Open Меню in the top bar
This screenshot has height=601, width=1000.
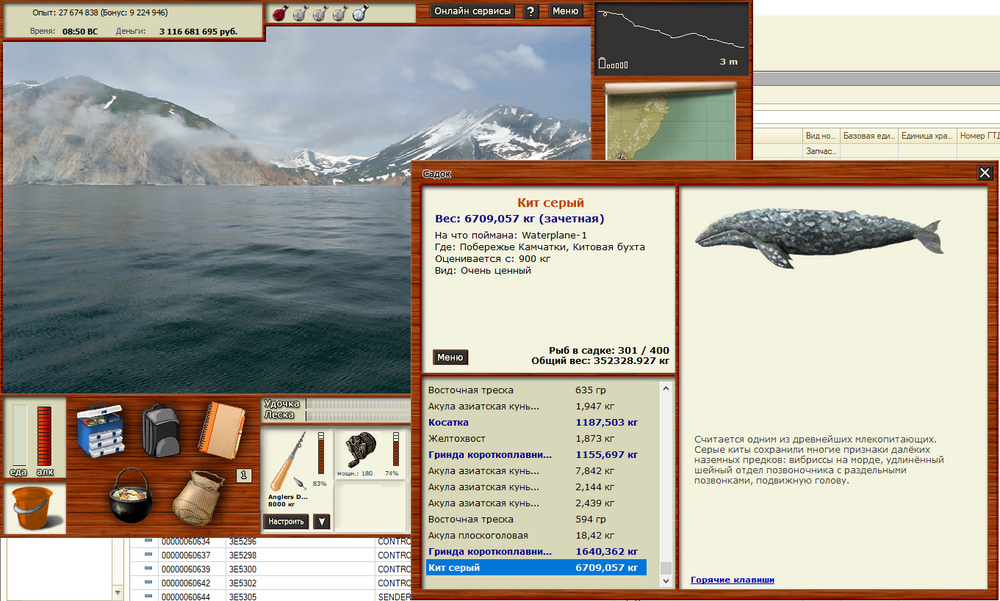pyautogui.click(x=565, y=11)
